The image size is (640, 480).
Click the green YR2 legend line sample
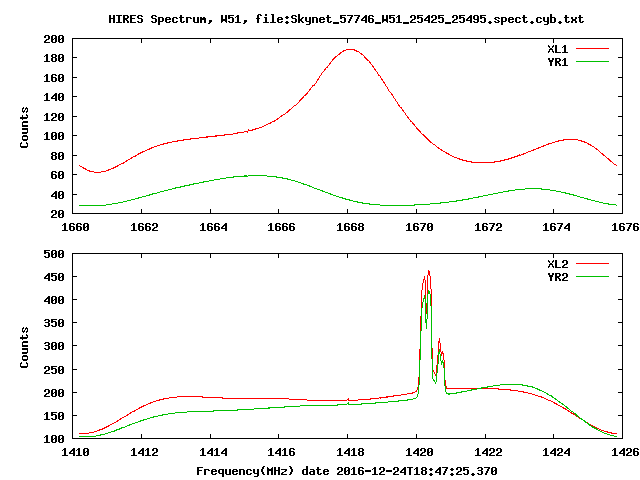[592, 277]
